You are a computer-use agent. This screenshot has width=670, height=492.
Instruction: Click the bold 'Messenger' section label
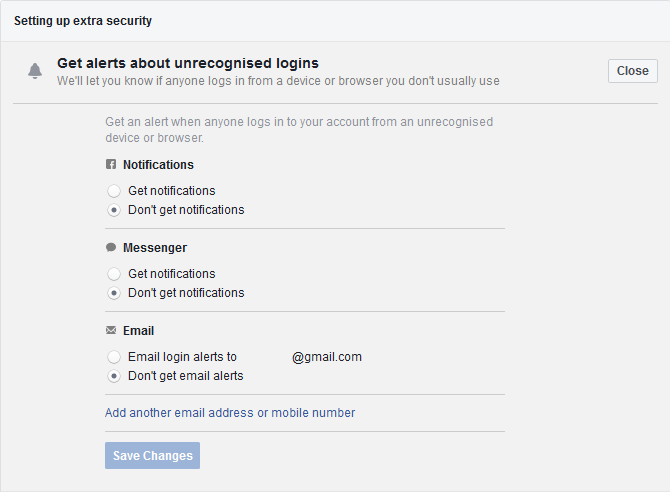click(x=155, y=248)
